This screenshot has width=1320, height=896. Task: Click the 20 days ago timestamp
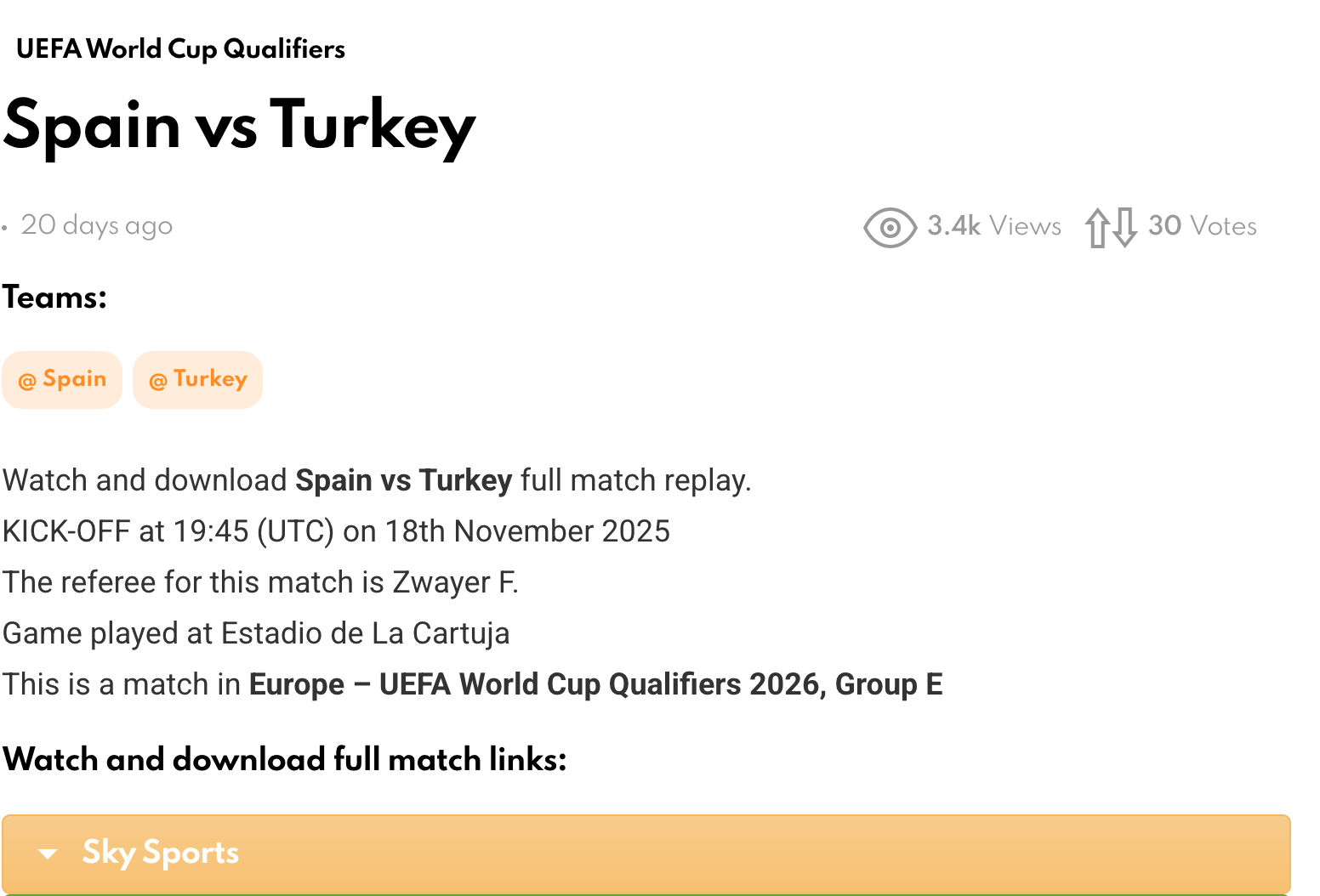point(96,225)
